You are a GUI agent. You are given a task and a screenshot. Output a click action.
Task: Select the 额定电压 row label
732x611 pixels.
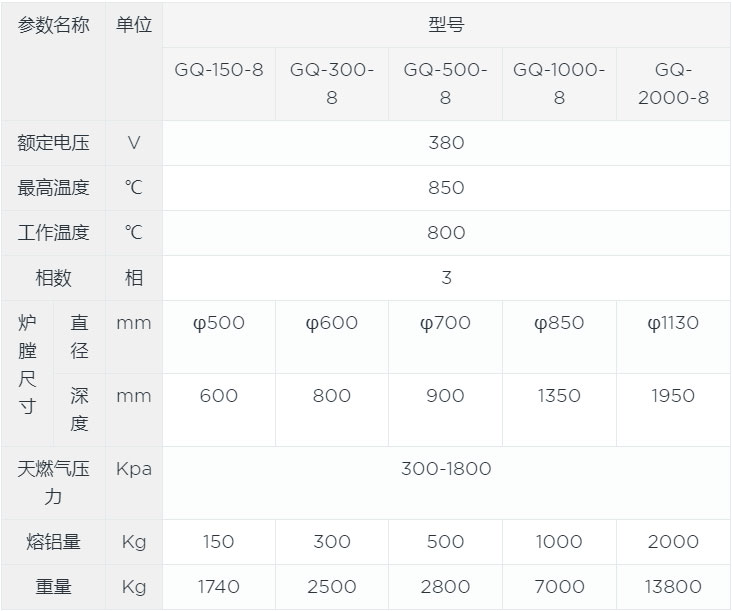(x=54, y=143)
